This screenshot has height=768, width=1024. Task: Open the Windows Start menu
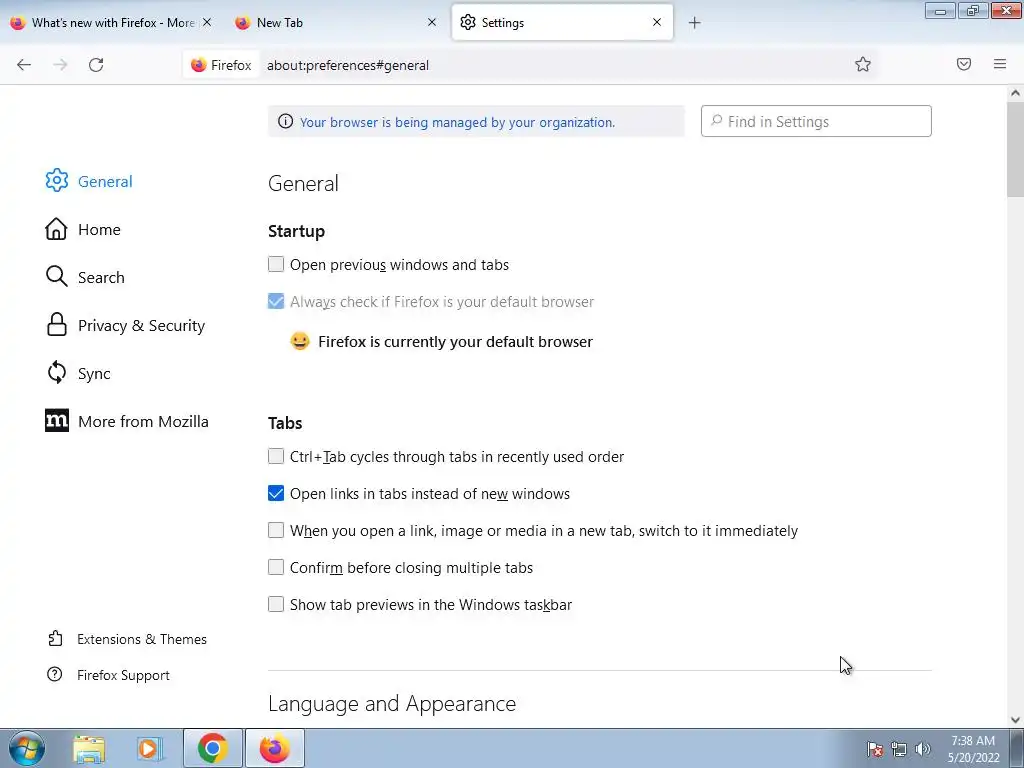click(x=27, y=748)
